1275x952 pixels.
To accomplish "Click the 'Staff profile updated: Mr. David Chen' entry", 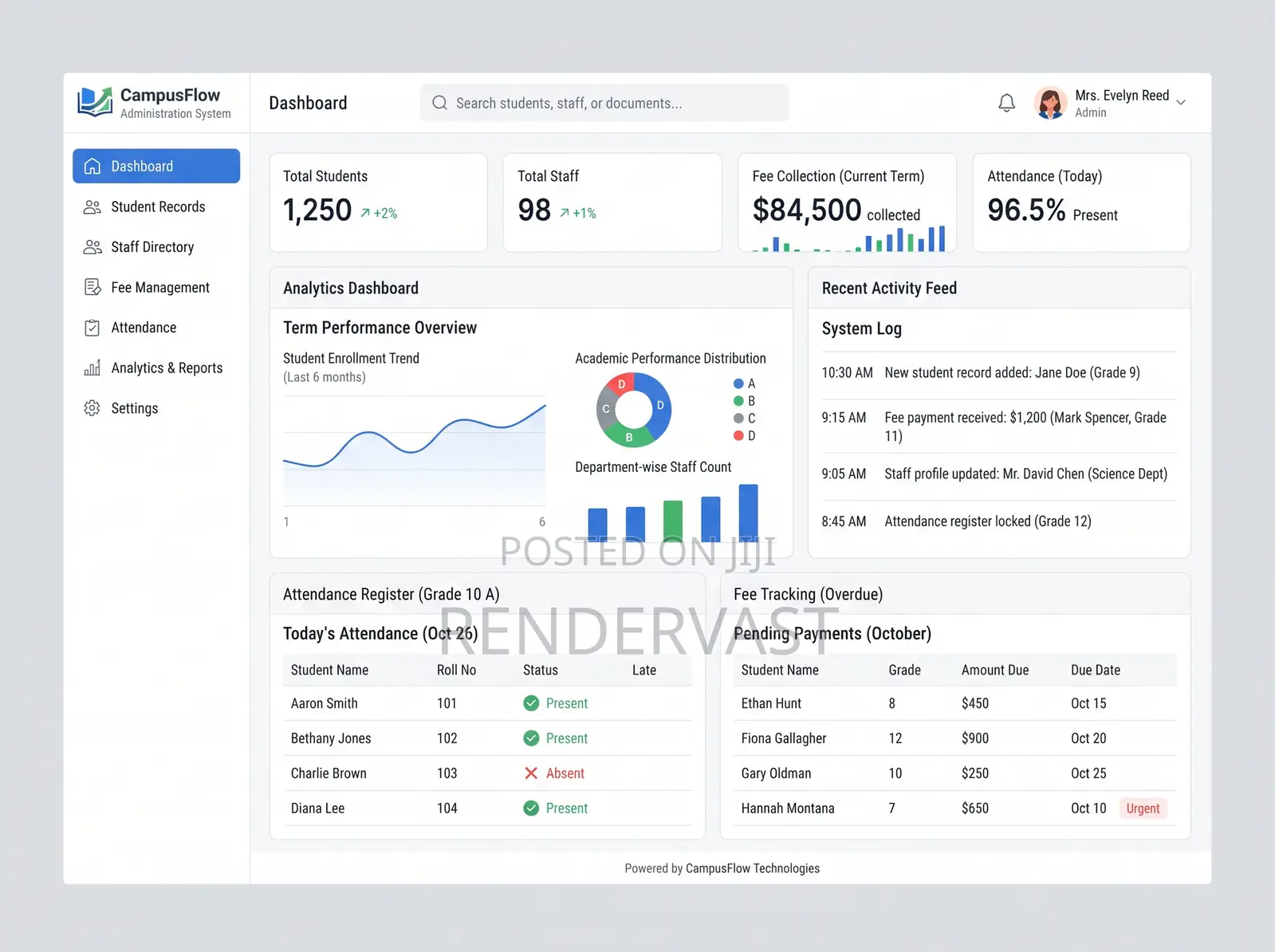I will 999,474.
